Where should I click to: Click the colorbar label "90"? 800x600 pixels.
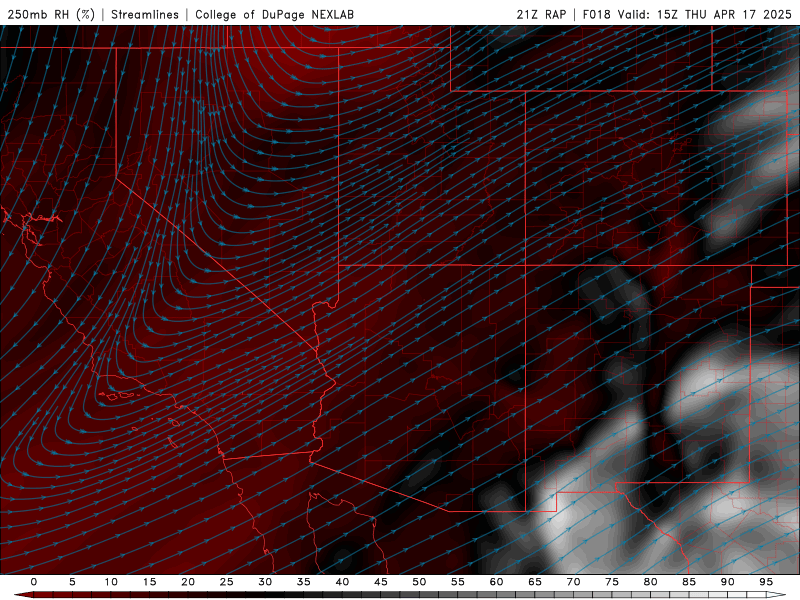[728, 582]
